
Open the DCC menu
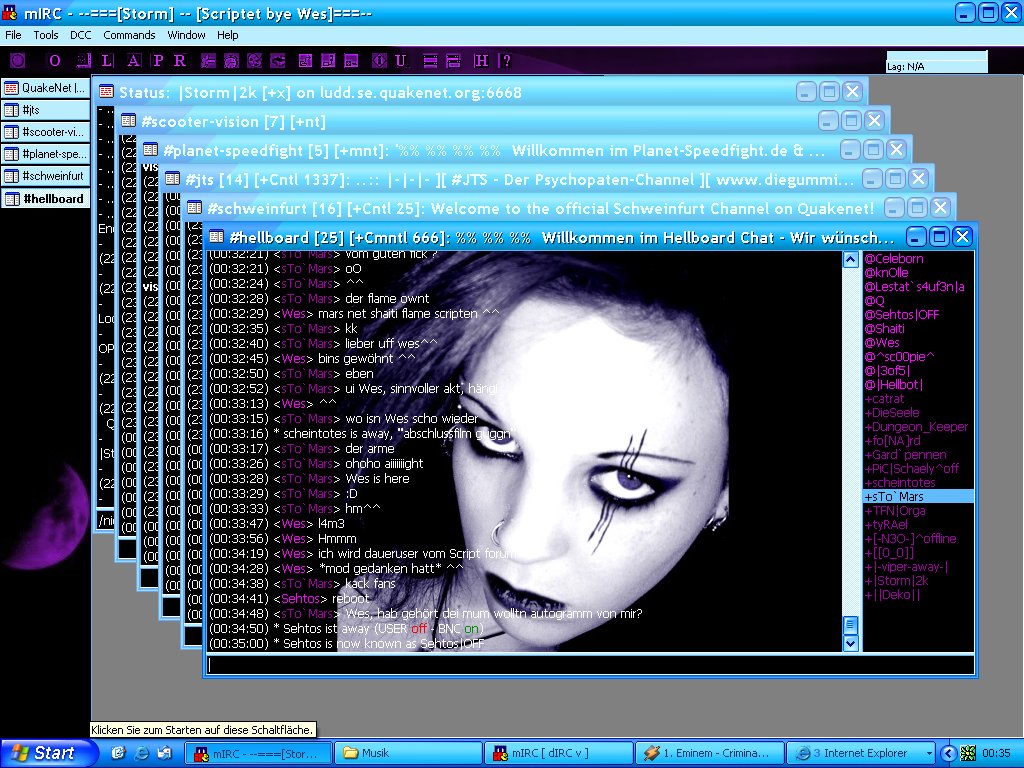tap(80, 35)
